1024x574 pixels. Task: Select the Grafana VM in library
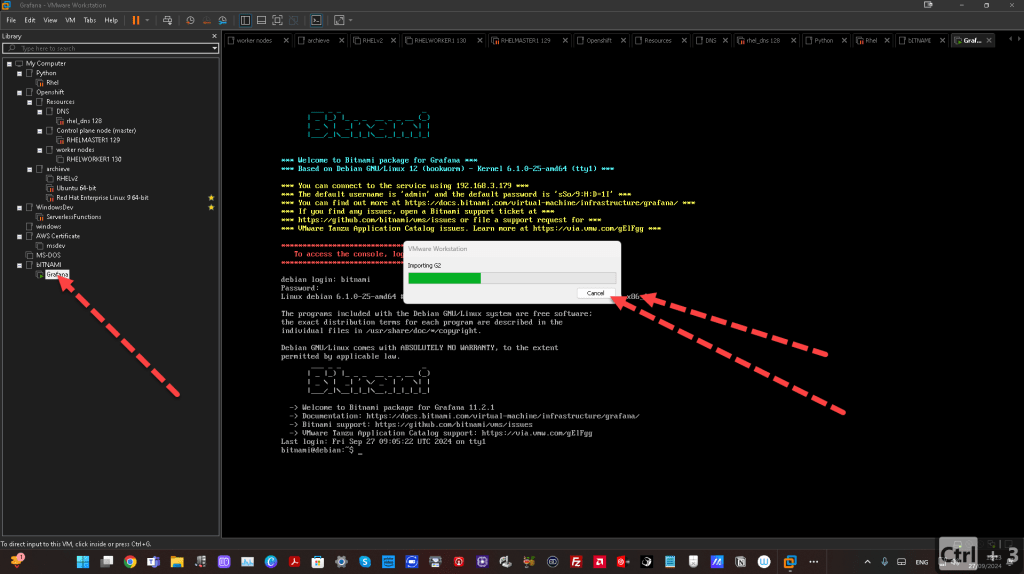(x=57, y=274)
